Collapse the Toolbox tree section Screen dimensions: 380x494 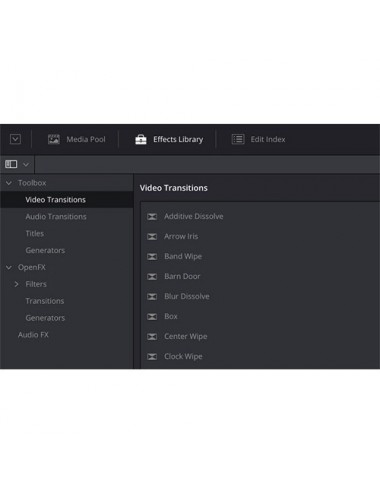pos(9,183)
